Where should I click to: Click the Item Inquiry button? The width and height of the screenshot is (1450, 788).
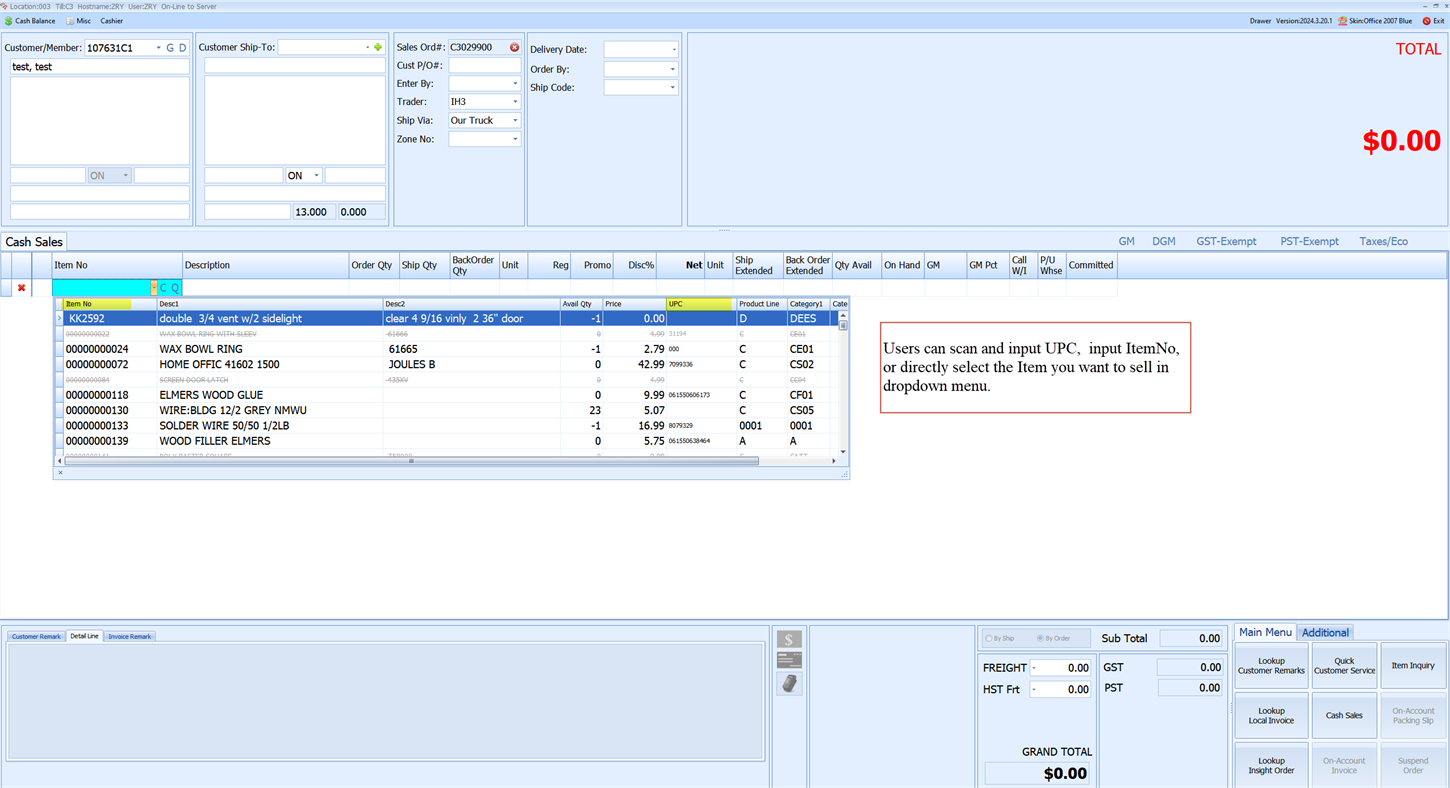1412,666
